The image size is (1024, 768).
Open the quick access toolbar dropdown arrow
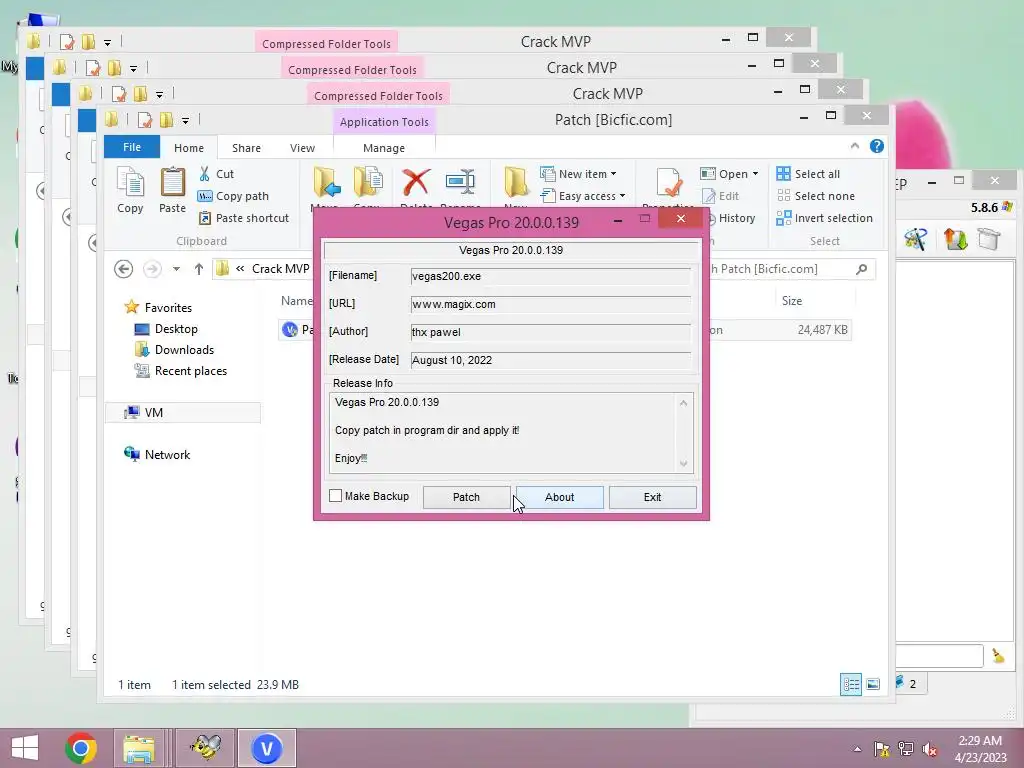click(185, 120)
